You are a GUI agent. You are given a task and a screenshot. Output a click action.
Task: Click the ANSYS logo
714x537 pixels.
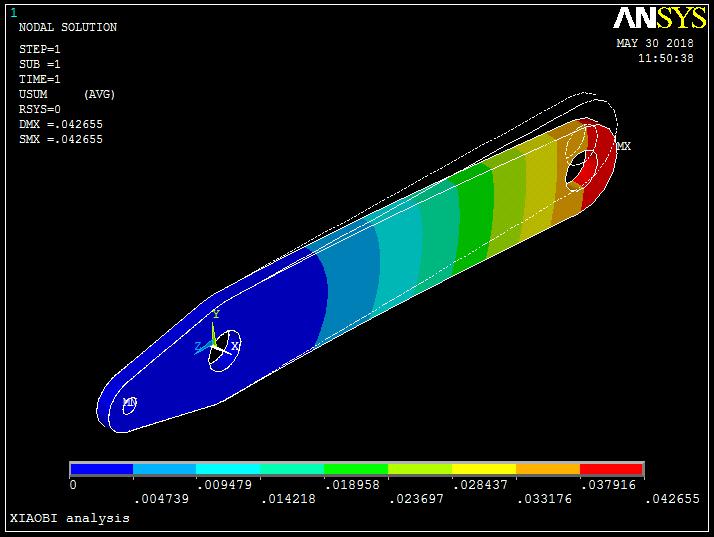click(x=659, y=18)
